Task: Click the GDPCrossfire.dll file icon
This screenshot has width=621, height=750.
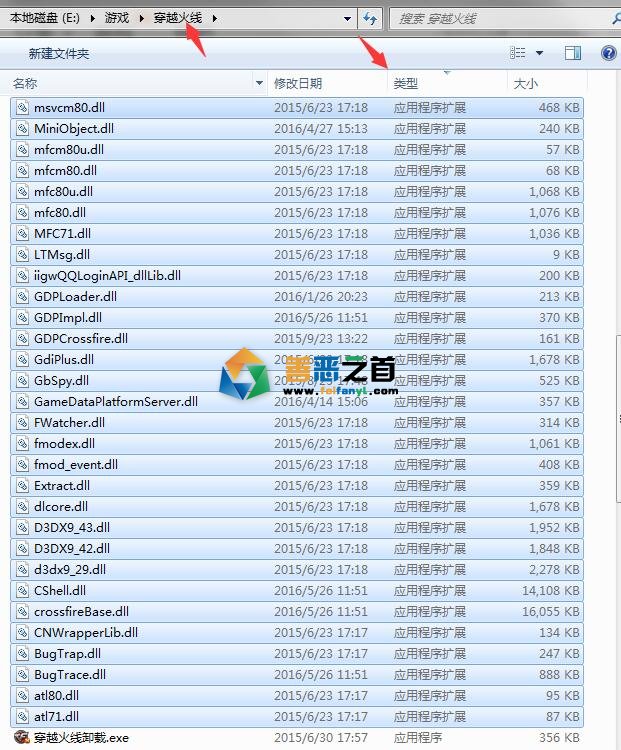Action: (x=22, y=339)
